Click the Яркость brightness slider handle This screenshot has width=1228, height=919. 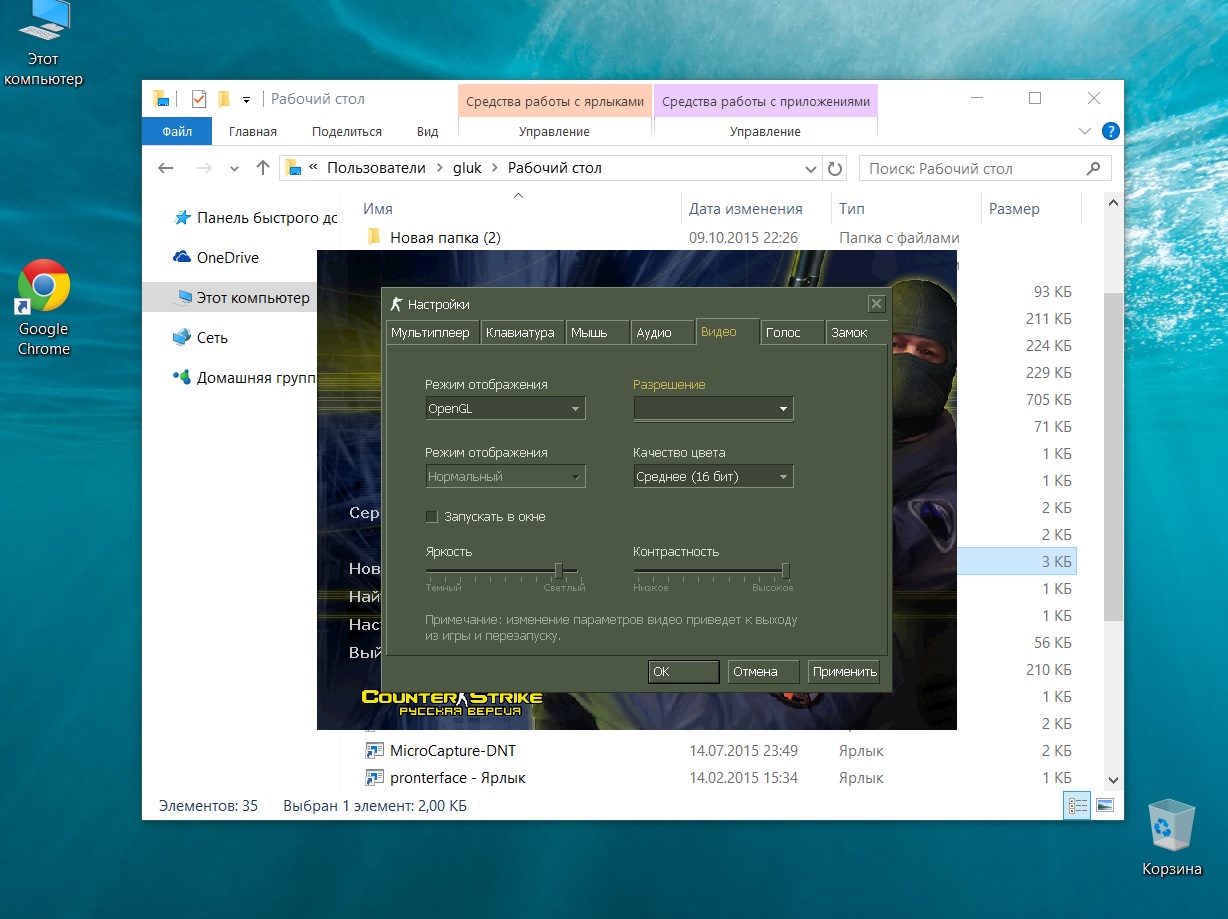[559, 571]
